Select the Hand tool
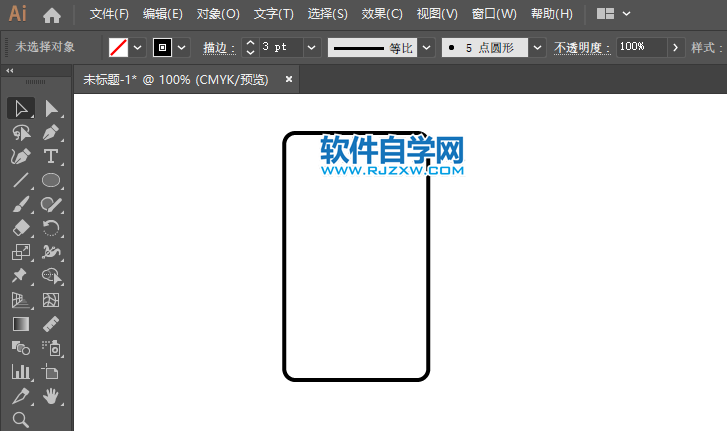 tap(51, 396)
